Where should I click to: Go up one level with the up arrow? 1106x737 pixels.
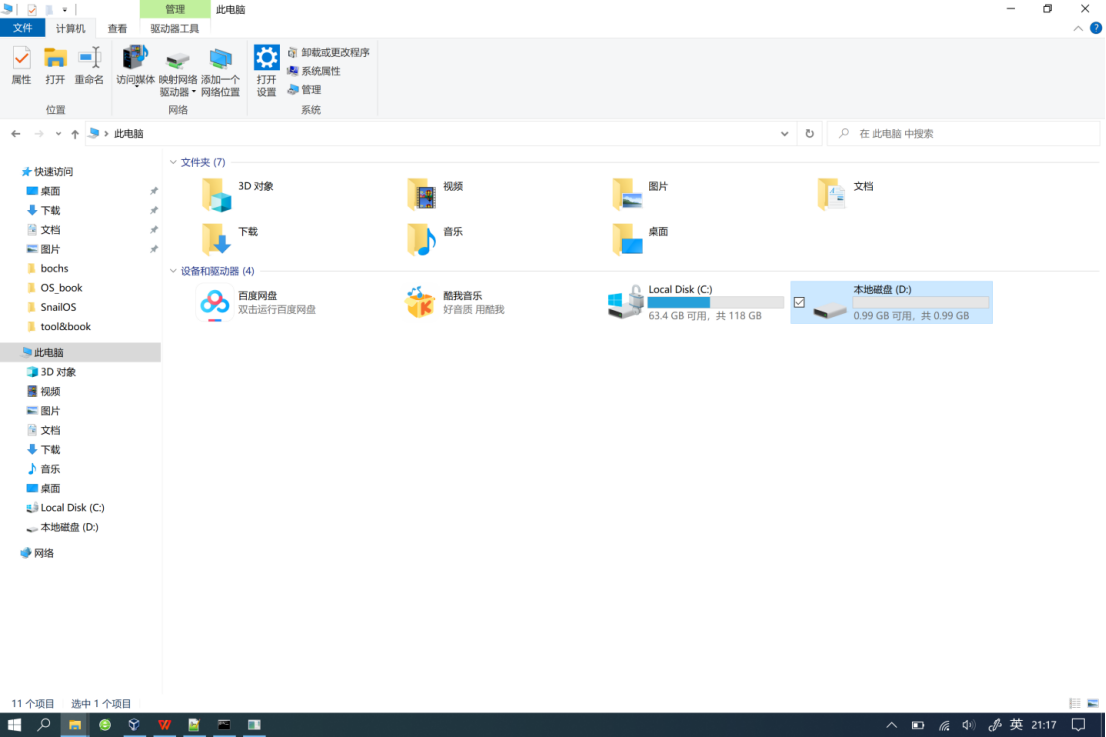click(75, 133)
